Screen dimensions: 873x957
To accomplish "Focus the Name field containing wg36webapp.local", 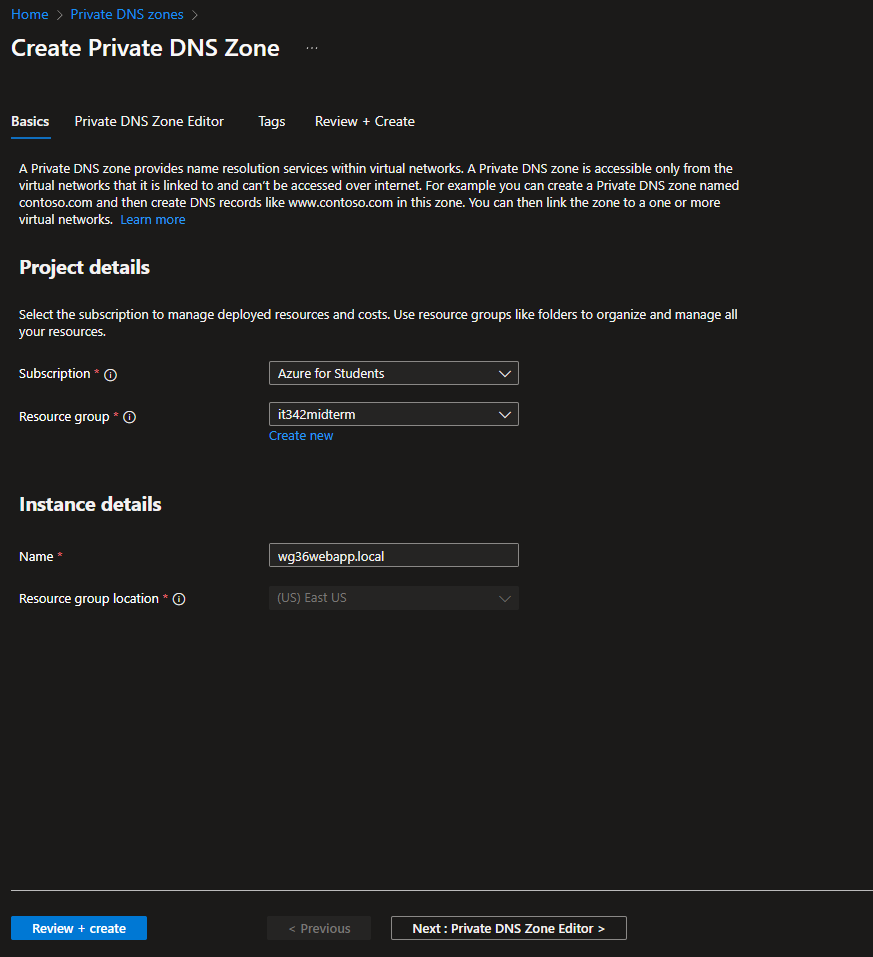I will tap(393, 556).
